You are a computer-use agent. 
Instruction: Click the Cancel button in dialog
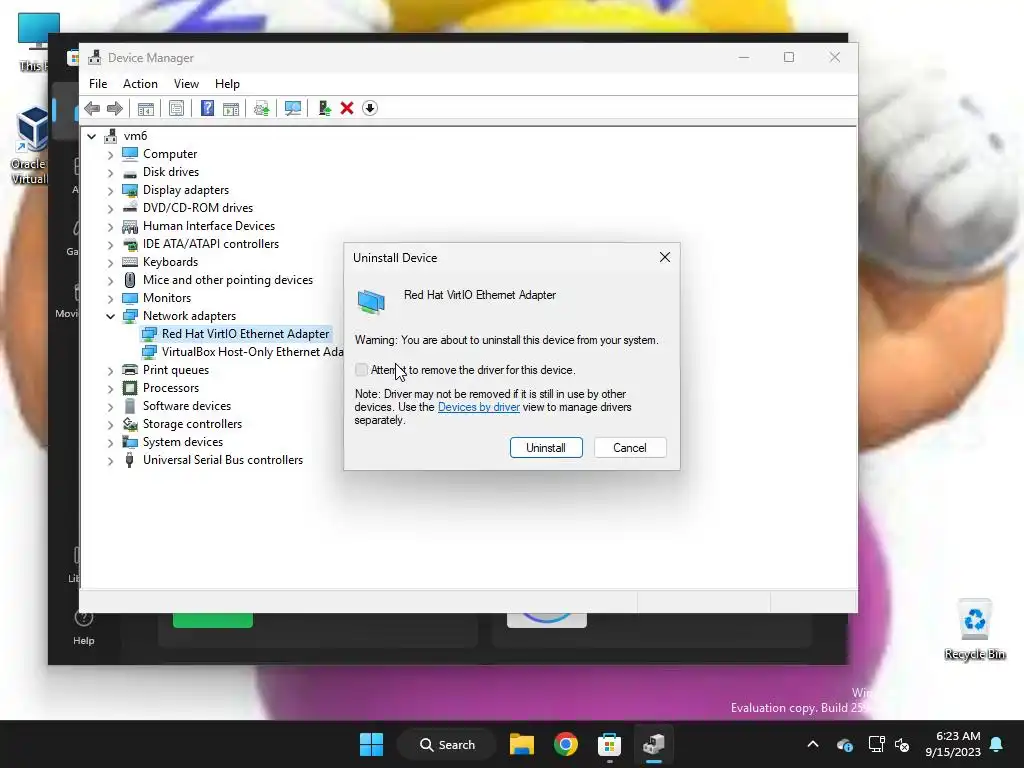(630, 448)
